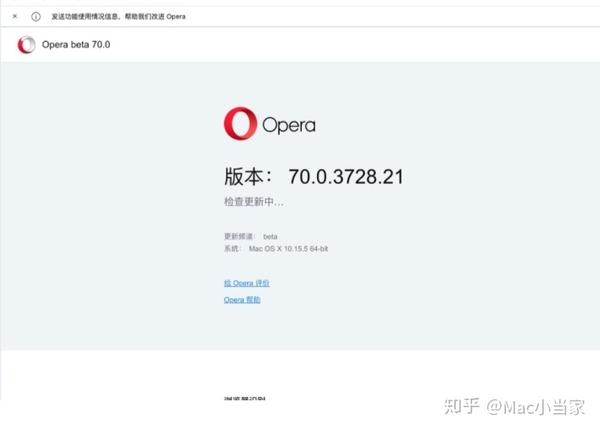This screenshot has width=600, height=431.
Task: Click the checking for updates status text
Action: 254,202
